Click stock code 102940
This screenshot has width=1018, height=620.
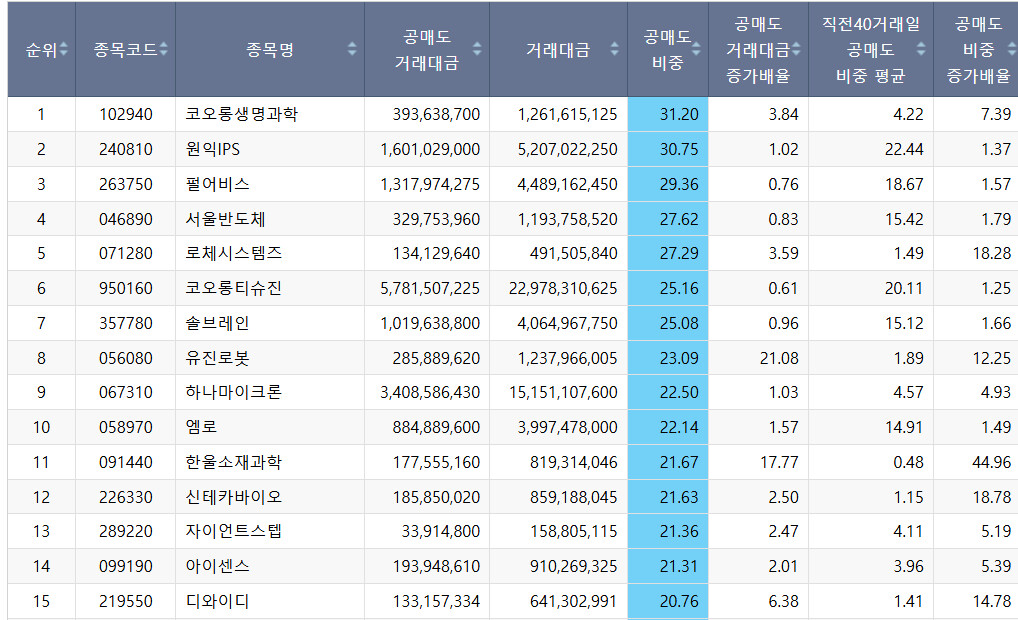[x=126, y=114]
